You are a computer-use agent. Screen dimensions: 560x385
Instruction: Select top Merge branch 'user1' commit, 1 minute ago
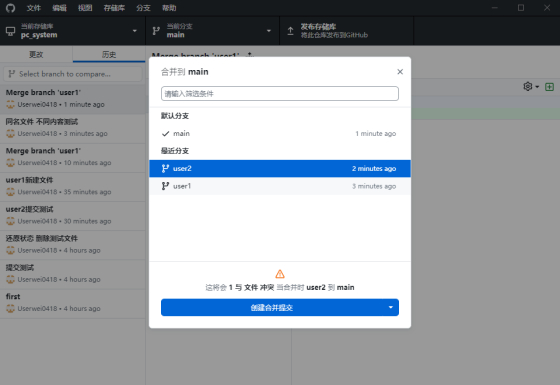point(72,98)
